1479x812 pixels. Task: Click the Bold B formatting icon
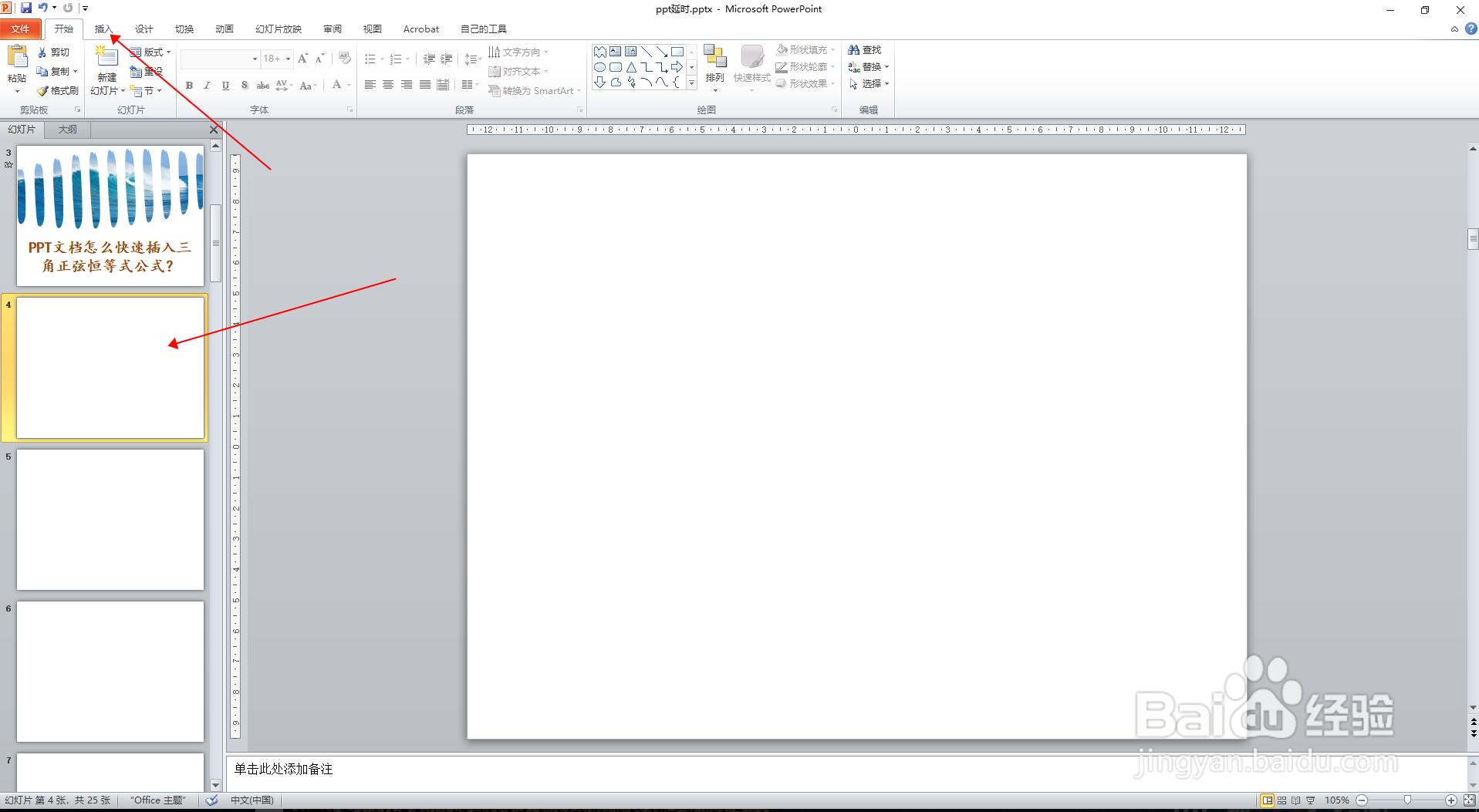click(189, 86)
